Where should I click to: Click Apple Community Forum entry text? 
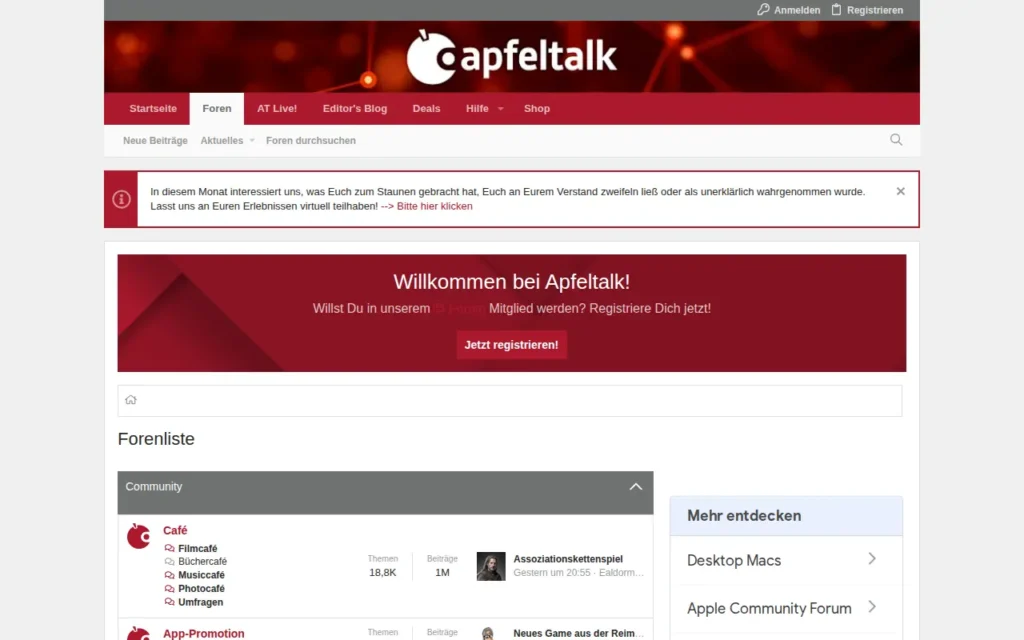tap(769, 609)
